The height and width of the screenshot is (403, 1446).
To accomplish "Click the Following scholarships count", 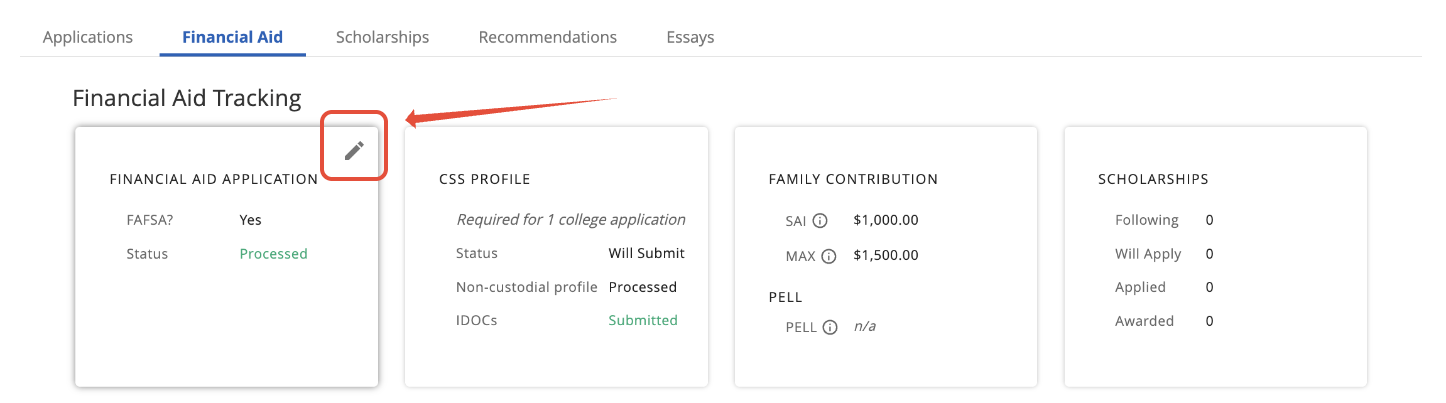I will [x=1209, y=220].
